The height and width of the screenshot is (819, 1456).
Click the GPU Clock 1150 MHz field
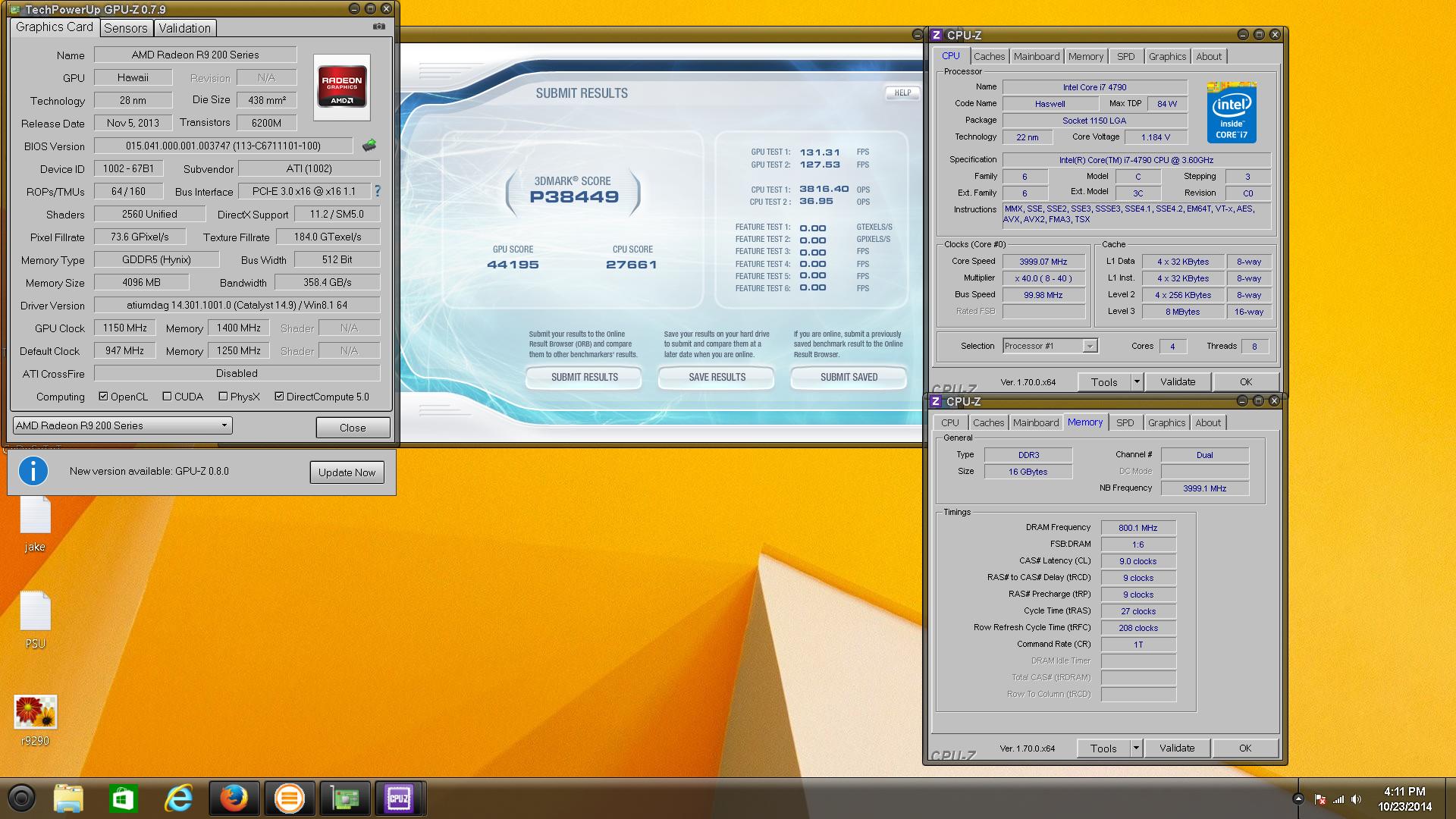pyautogui.click(x=125, y=328)
